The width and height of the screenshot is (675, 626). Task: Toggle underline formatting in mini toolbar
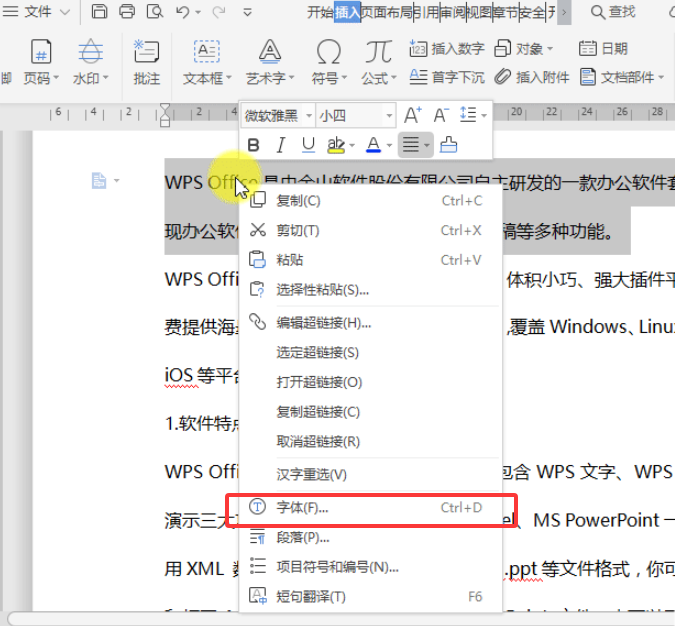308,145
